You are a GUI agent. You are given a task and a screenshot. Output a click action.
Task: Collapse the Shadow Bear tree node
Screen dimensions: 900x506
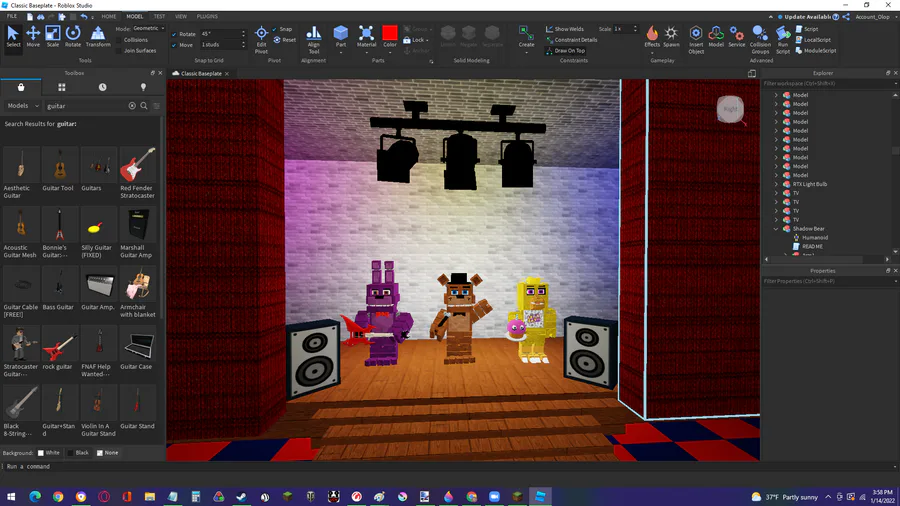pyautogui.click(x=776, y=229)
